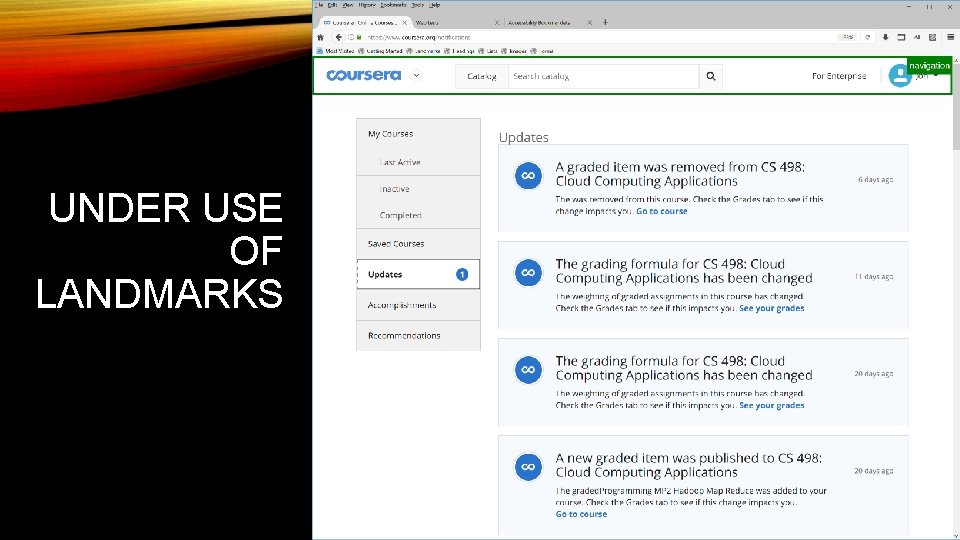Click the Search catalog input field
960x540 pixels.
[603, 76]
